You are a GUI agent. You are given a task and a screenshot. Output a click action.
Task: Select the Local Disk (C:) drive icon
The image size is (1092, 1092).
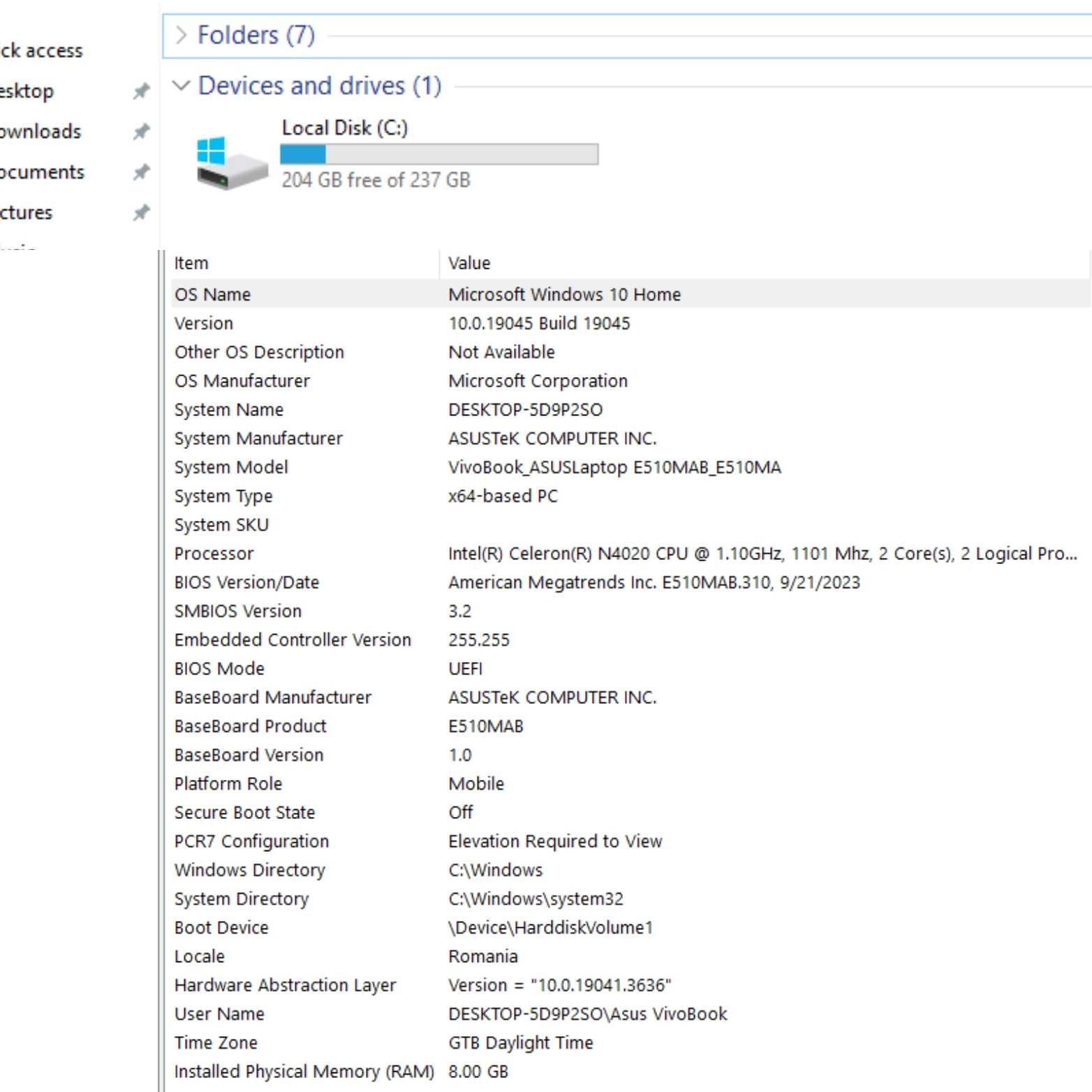click(232, 162)
